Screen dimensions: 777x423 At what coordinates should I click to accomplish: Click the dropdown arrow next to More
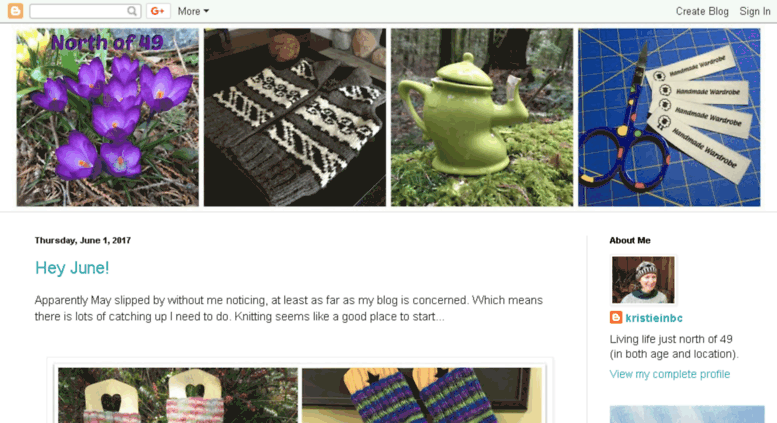pyautogui.click(x=206, y=11)
